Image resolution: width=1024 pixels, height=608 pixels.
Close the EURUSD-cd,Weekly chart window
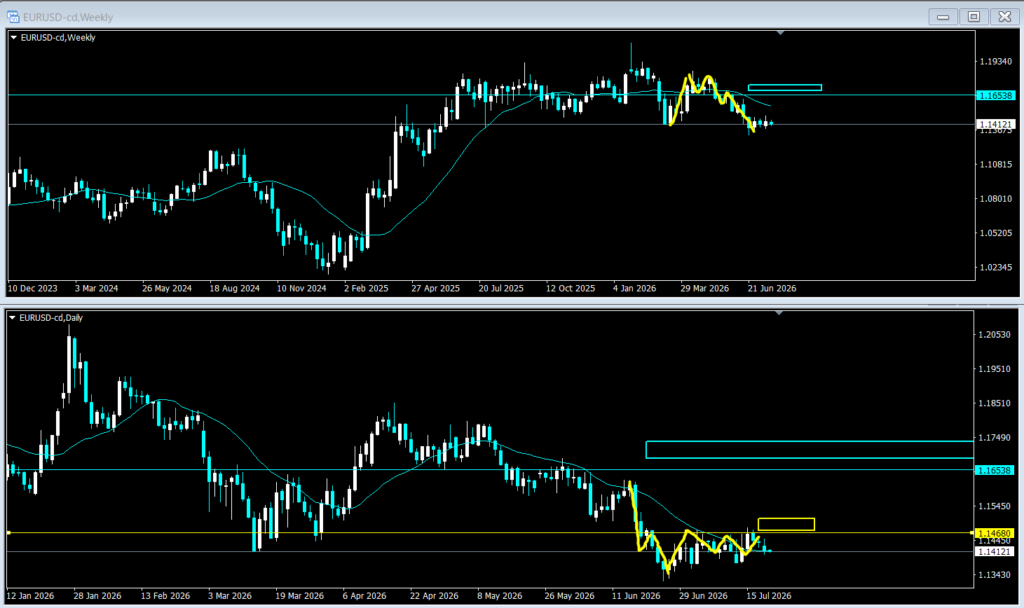[1004, 17]
